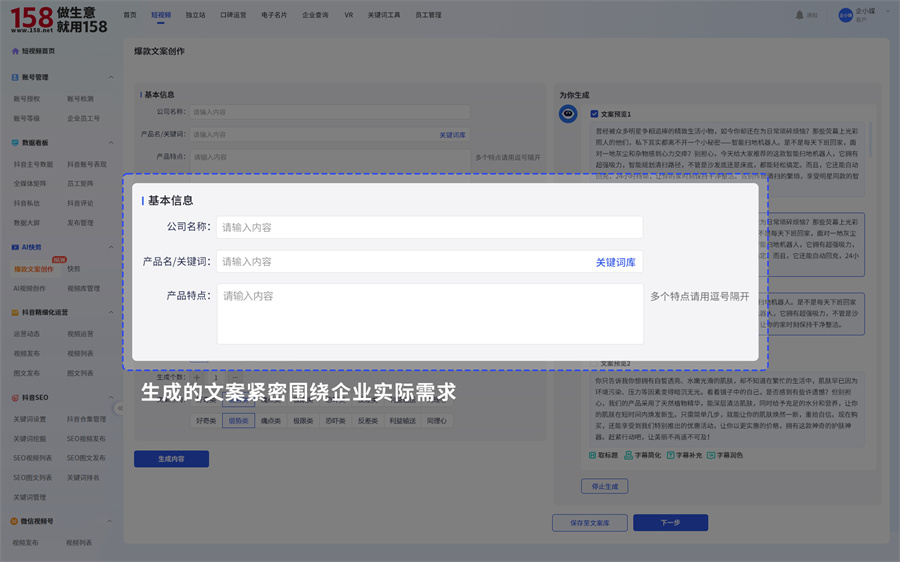Image resolution: width=900 pixels, height=562 pixels.
Task: Click the sidebar collapse arrow handle
Action: 119,408
